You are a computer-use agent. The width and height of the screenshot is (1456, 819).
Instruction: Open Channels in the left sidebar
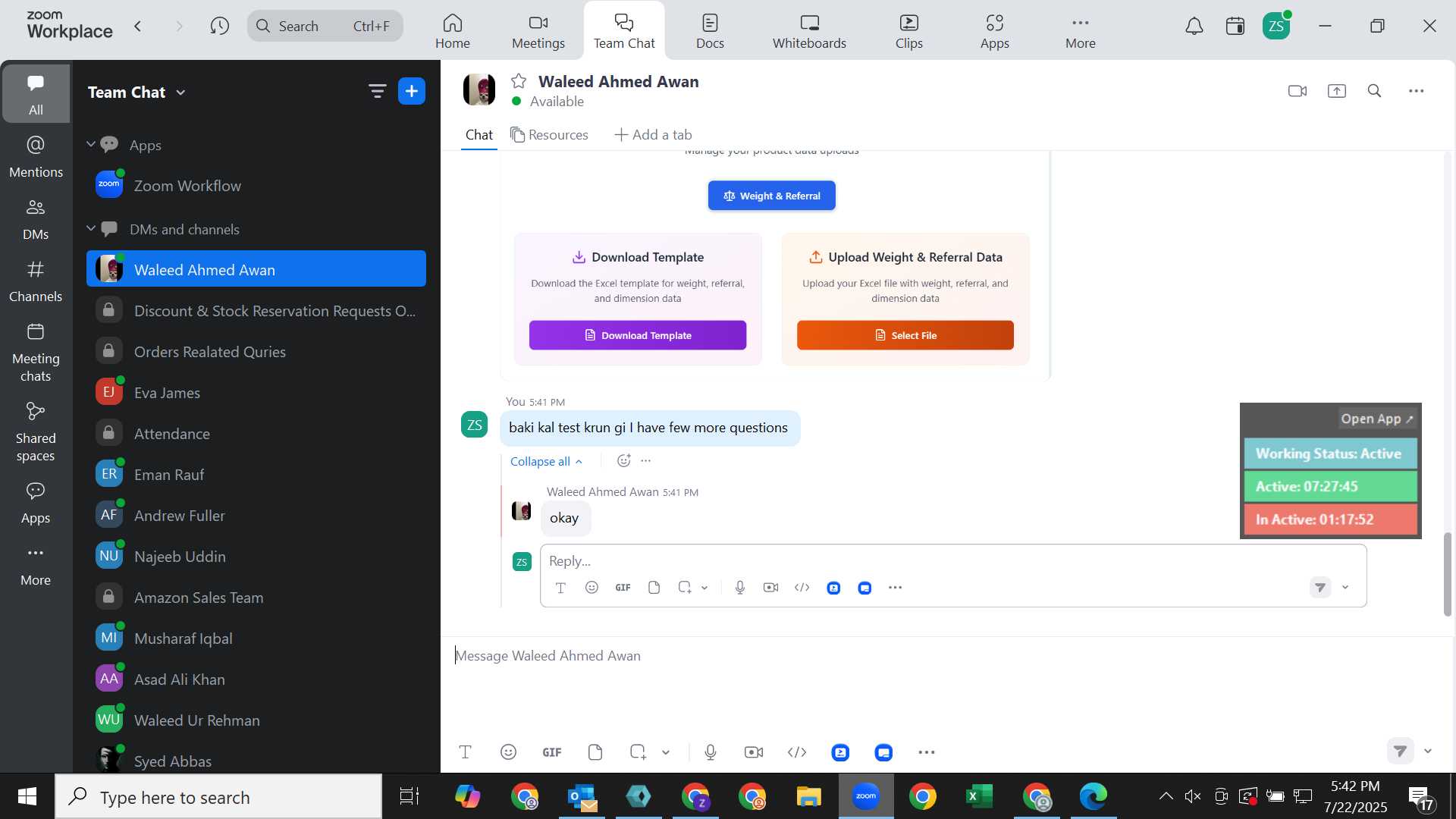pyautogui.click(x=36, y=281)
